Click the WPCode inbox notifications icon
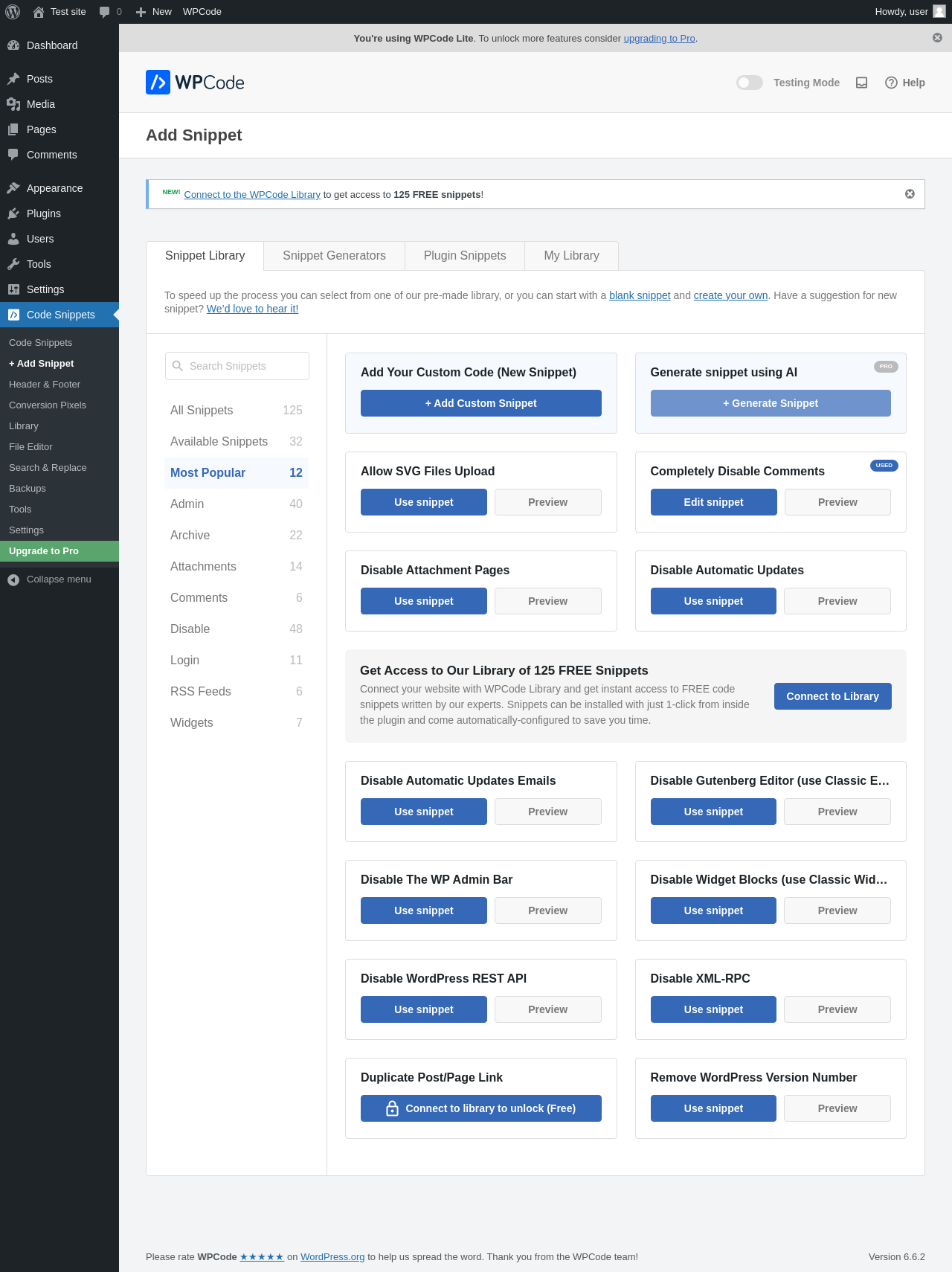The height and width of the screenshot is (1272, 952). 861,83
